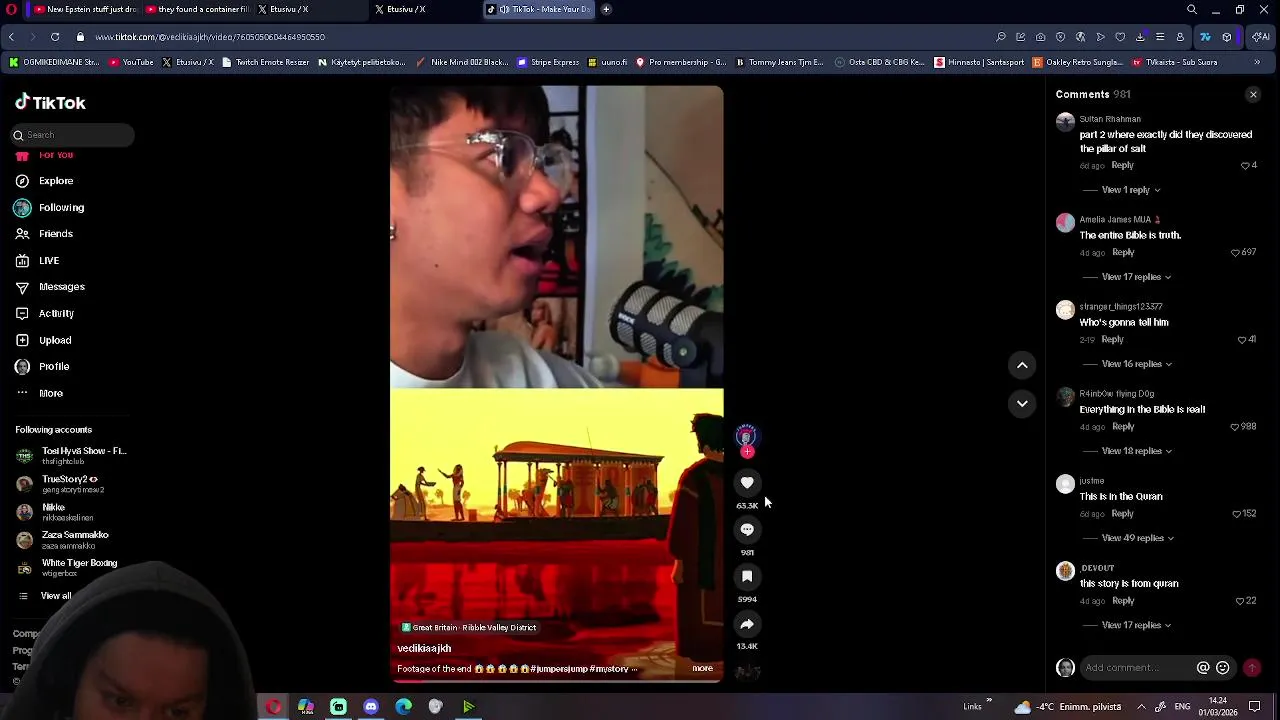1280x720 pixels.
Task: Follow creator via red plus badge
Action: [747, 452]
